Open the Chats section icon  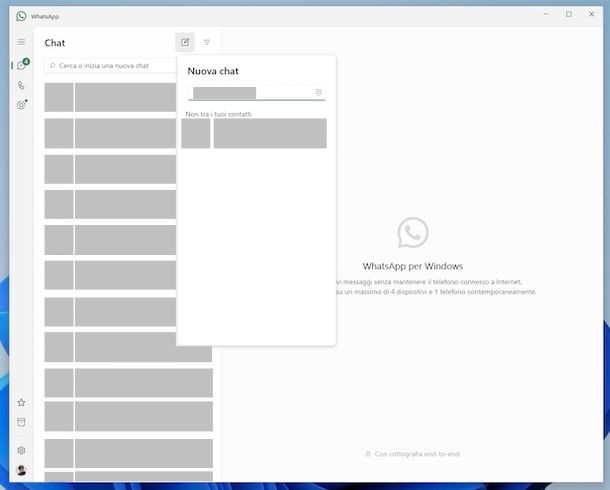pyautogui.click(x=22, y=65)
